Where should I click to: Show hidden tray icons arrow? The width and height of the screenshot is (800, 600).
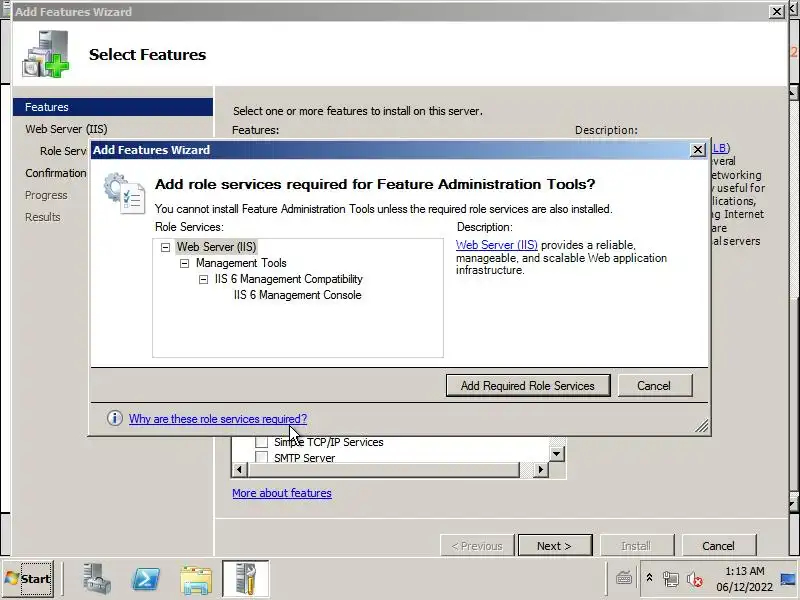[x=649, y=578]
